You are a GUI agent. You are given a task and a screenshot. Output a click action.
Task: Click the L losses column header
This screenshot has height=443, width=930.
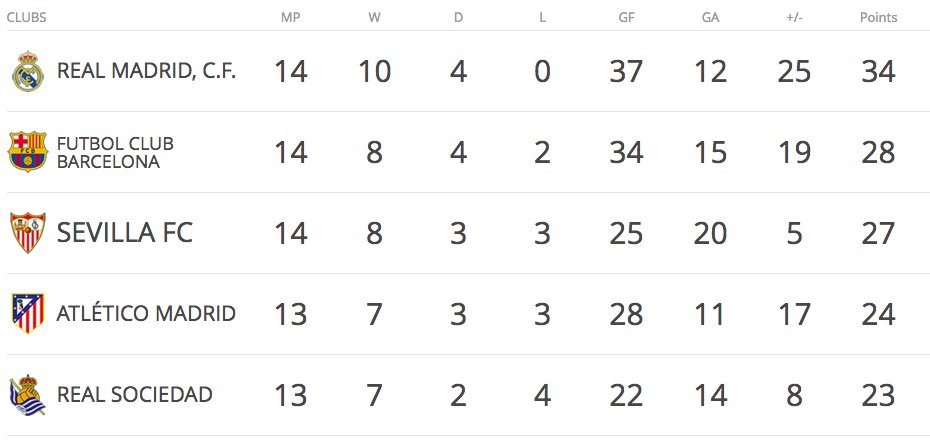click(542, 17)
